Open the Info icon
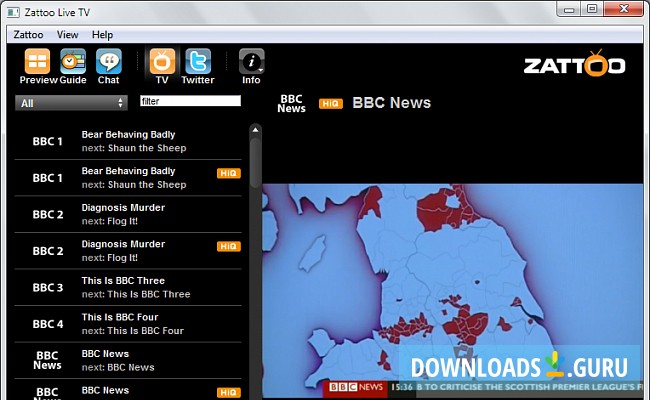The image size is (650, 400). point(251,63)
